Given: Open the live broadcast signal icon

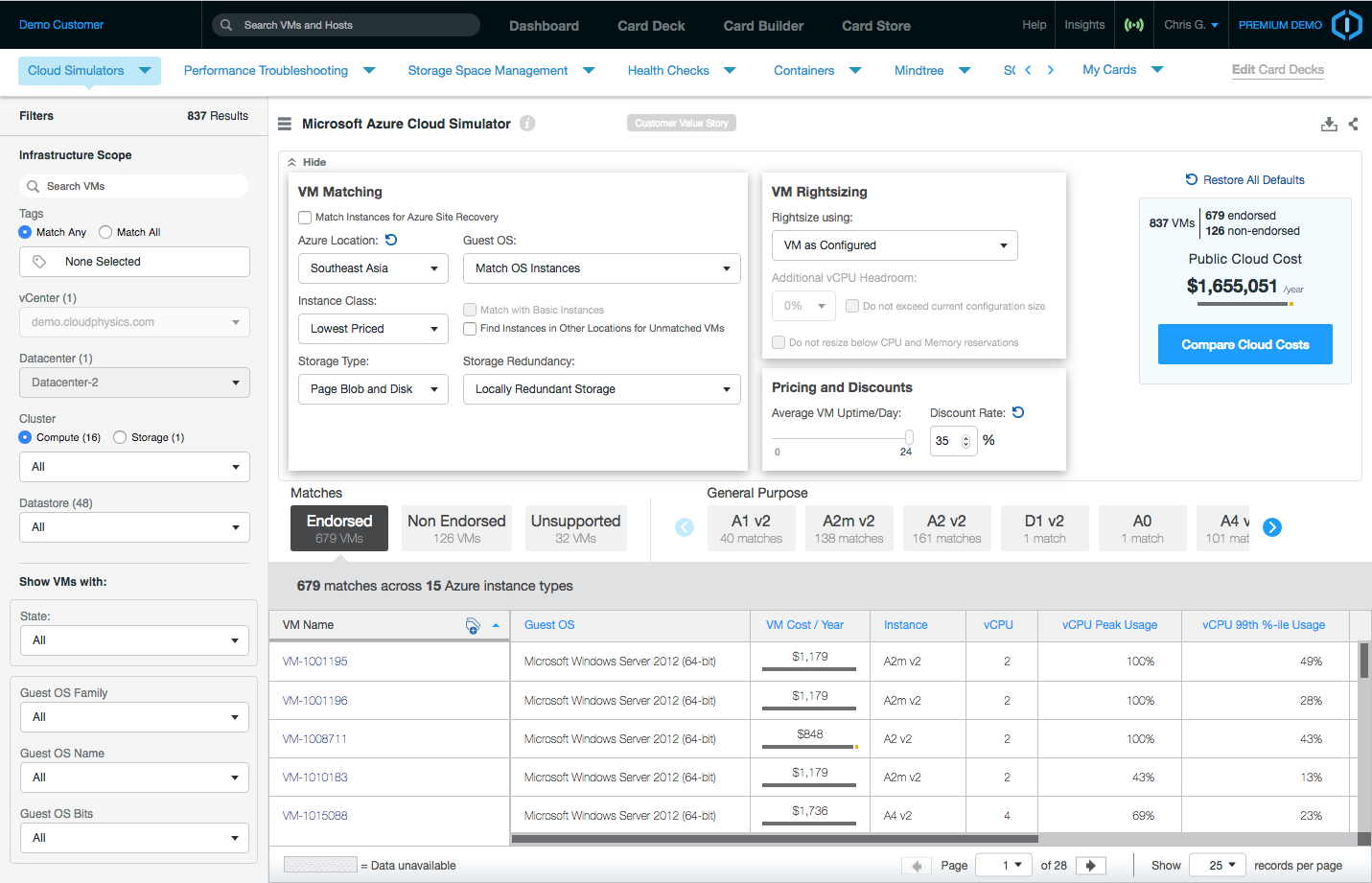Looking at the screenshot, I should coord(1134,25).
